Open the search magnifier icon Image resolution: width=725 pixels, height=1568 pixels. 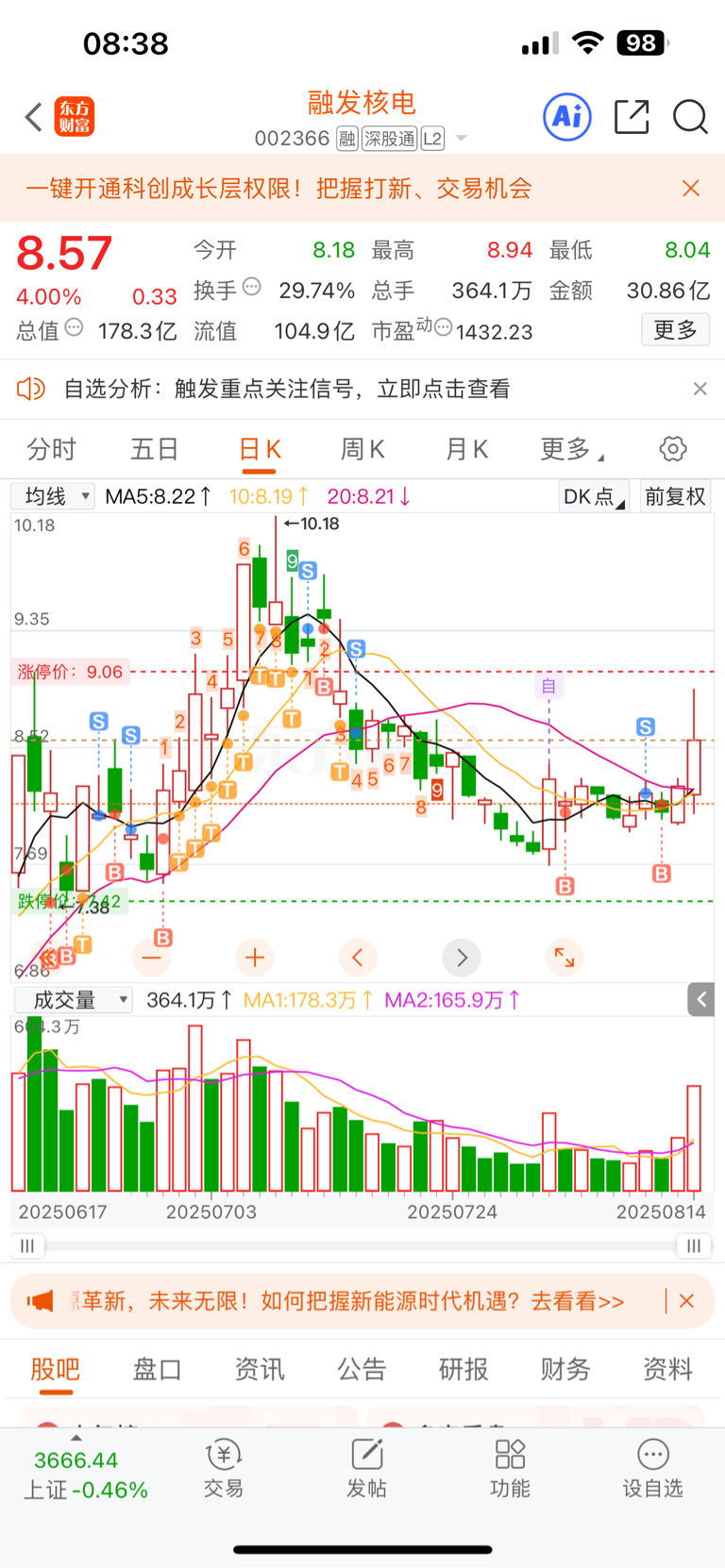690,117
